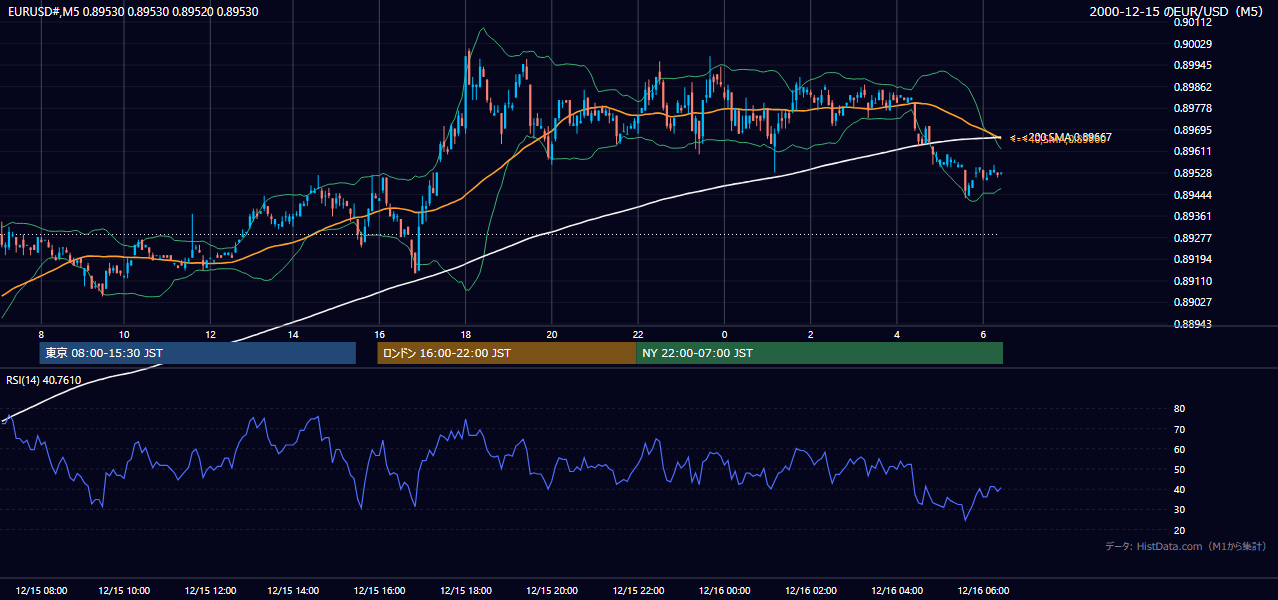Open the HistData.com data source credit
Image resolution: width=1278 pixels, height=600 pixels.
(1185, 546)
